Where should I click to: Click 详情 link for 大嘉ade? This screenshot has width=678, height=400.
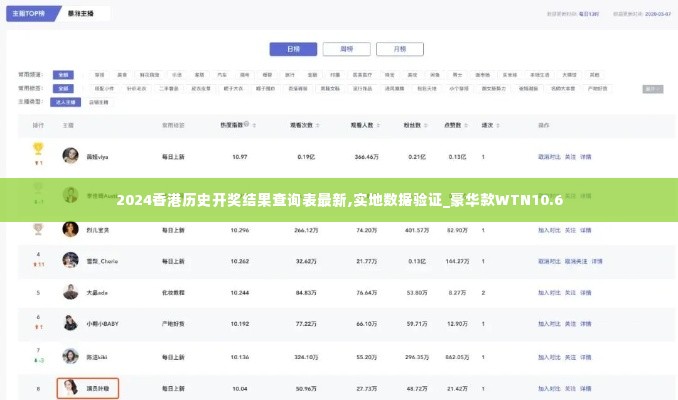pyautogui.click(x=586, y=293)
